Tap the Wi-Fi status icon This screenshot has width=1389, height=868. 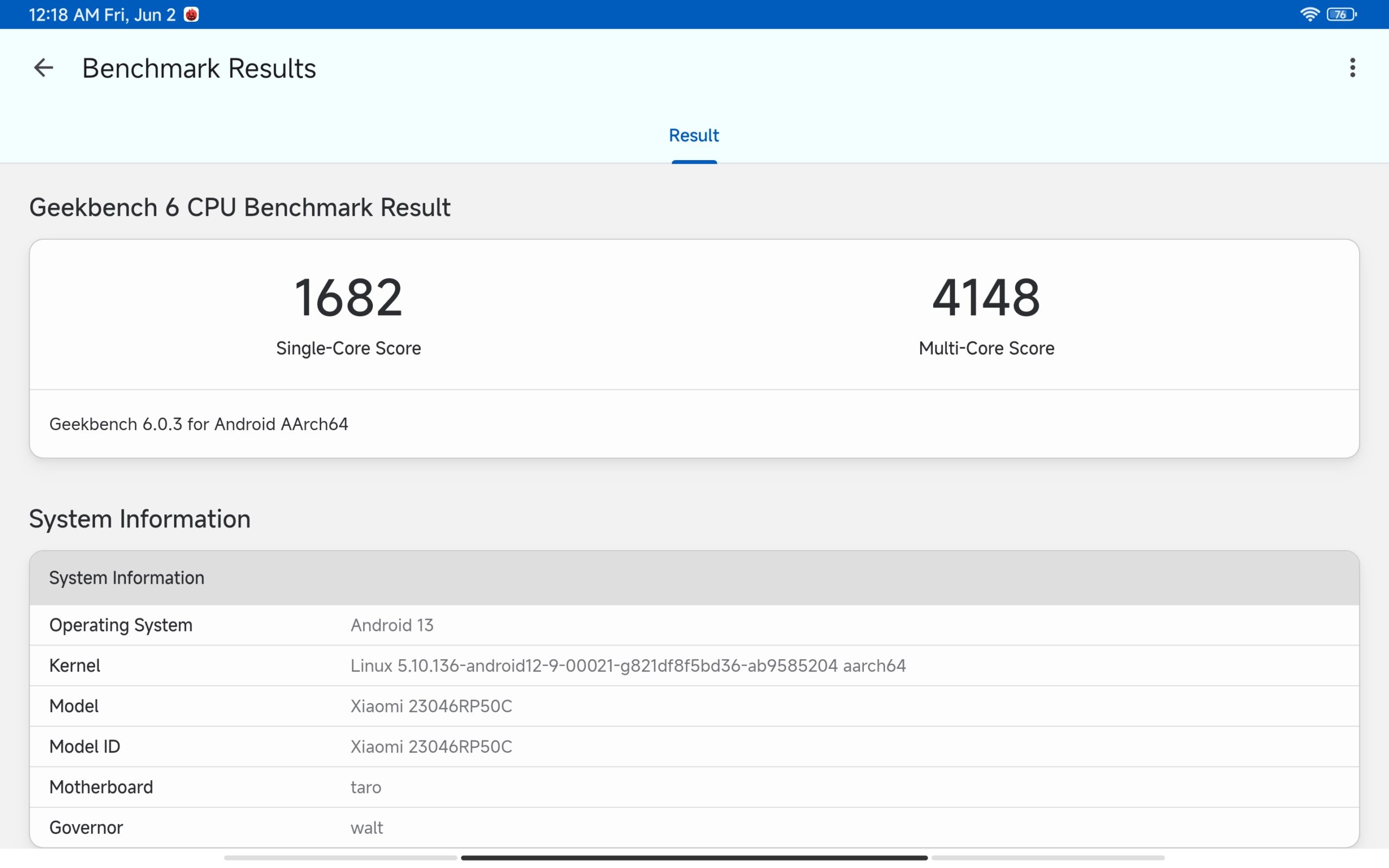[1309, 14]
